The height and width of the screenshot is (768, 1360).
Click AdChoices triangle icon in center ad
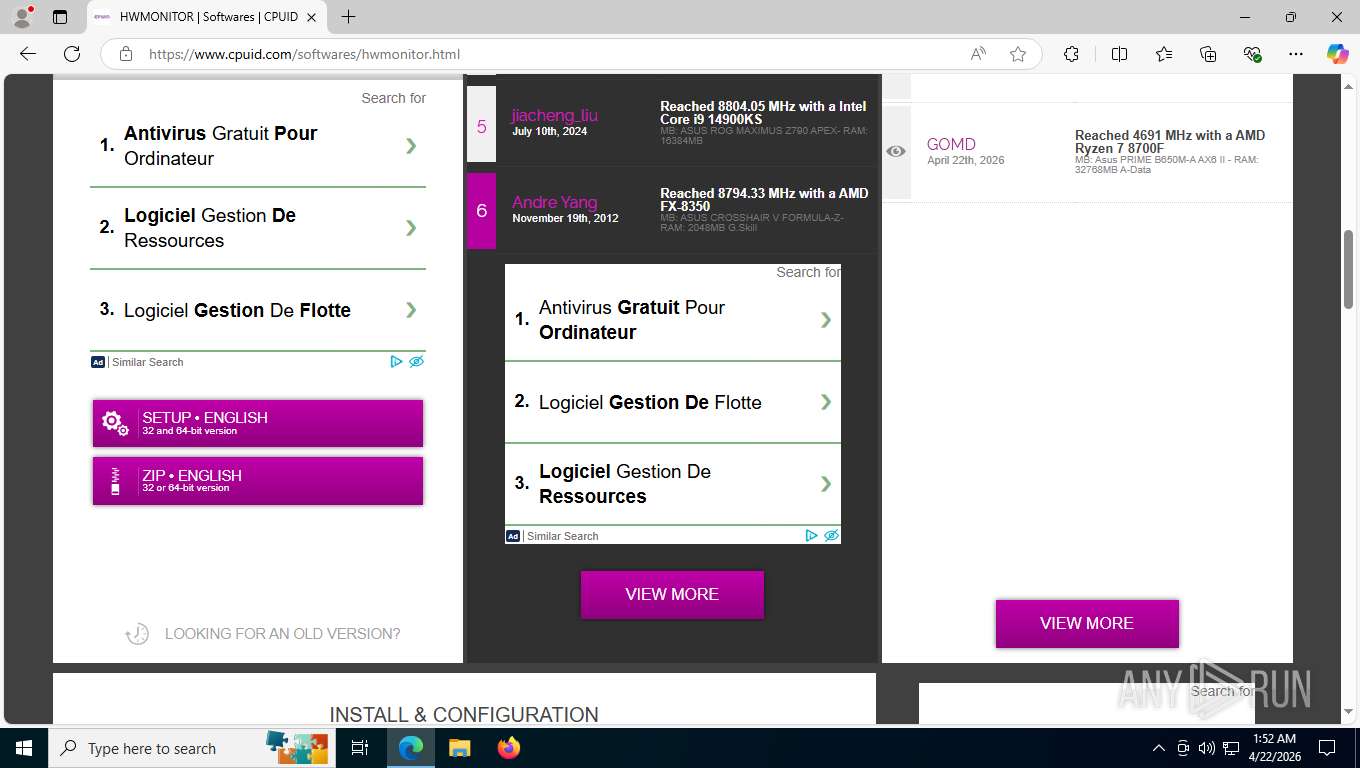[811, 536]
